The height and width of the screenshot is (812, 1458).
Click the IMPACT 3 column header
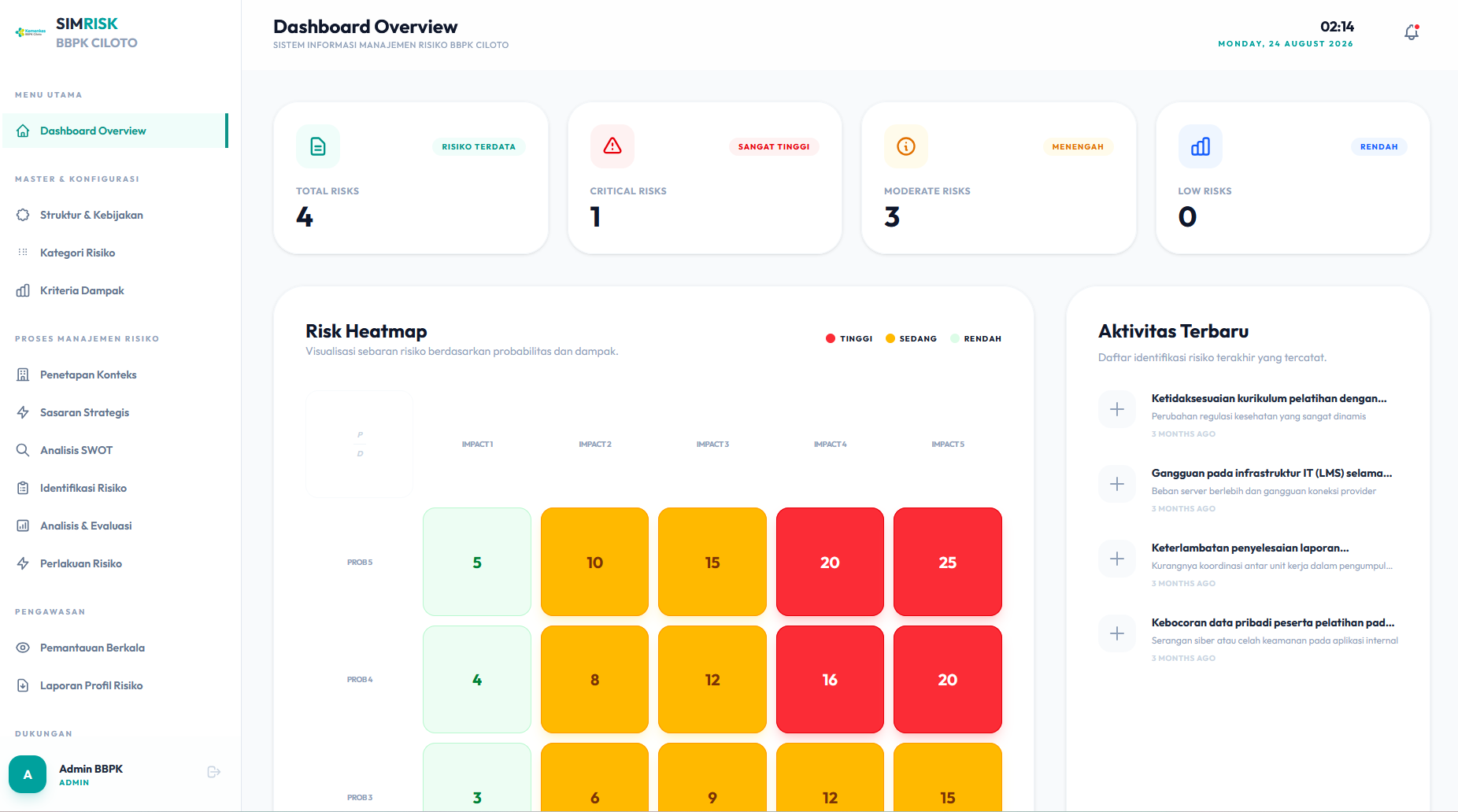pyautogui.click(x=712, y=445)
